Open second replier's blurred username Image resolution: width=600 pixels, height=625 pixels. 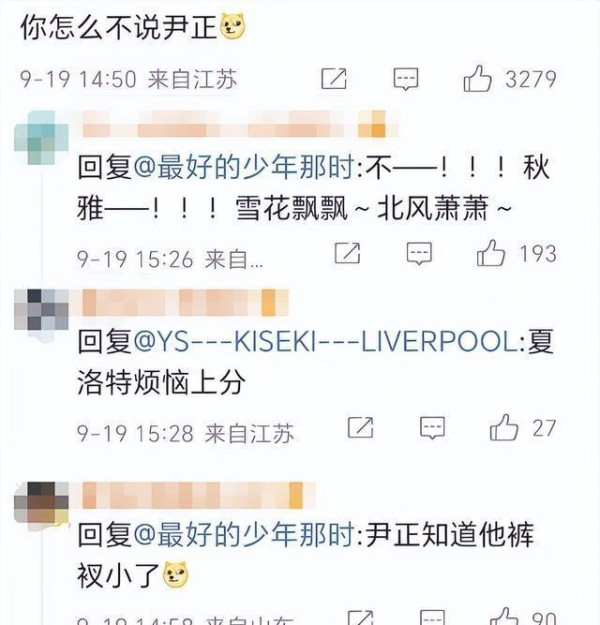click(184, 303)
